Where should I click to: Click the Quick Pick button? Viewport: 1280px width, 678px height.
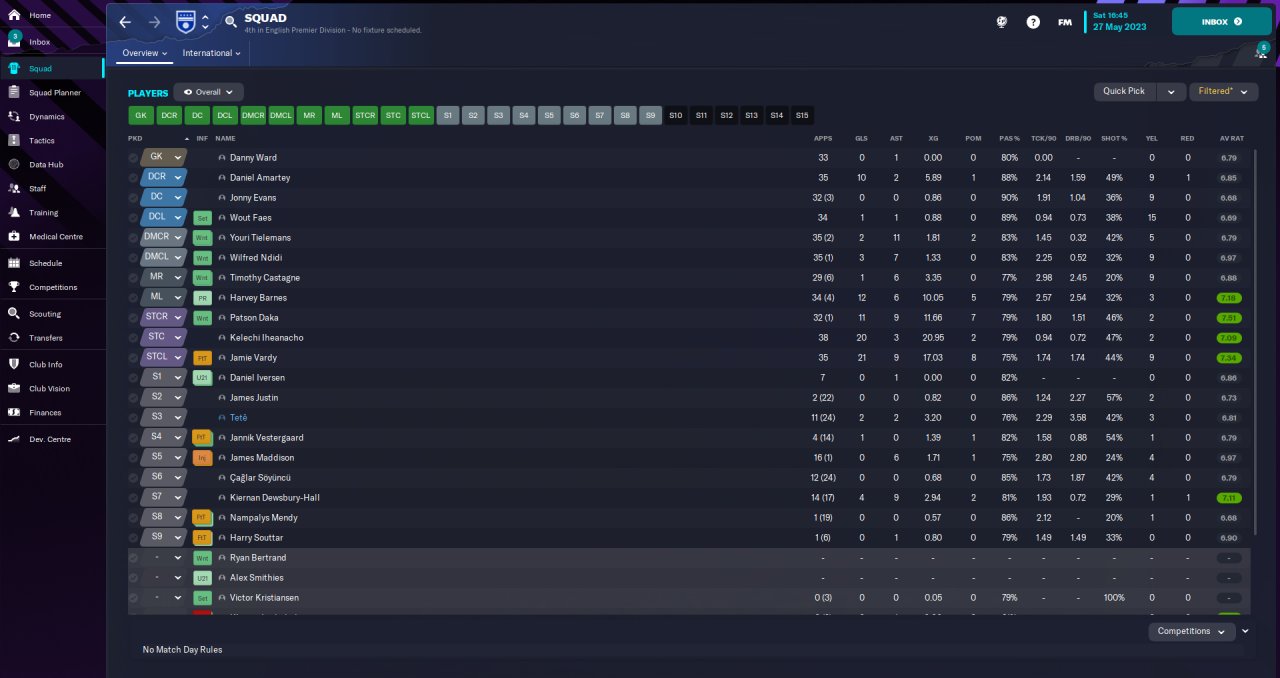pos(1125,91)
